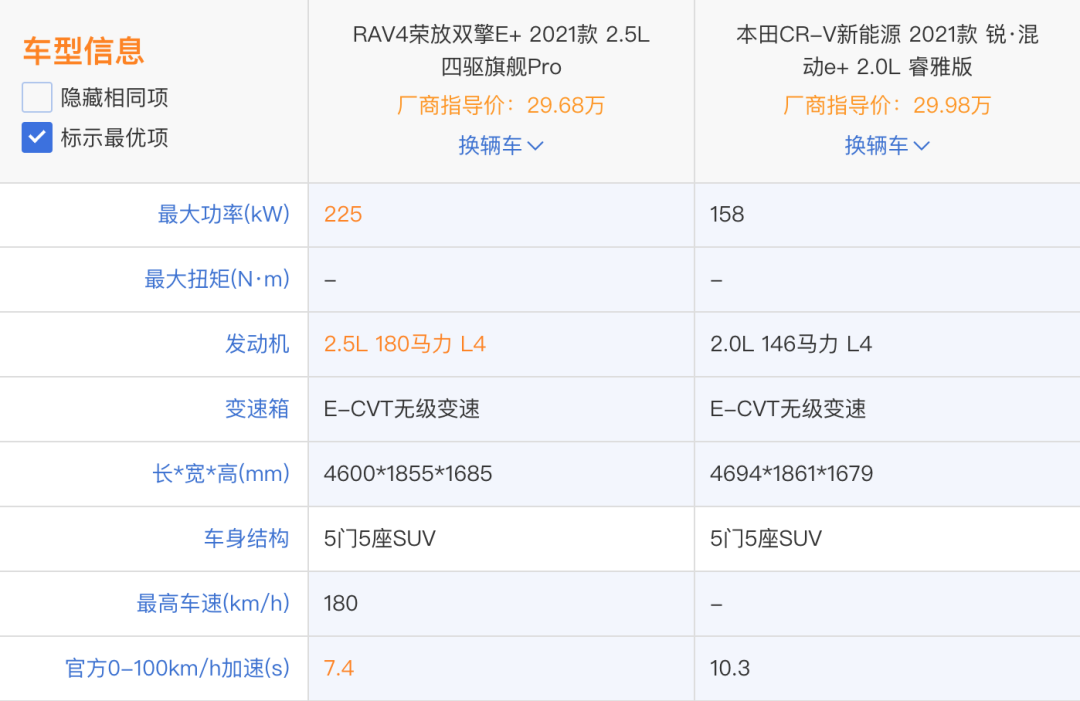Click the 最高车速(km/h) row label
The image size is (1080, 701).
213,603
